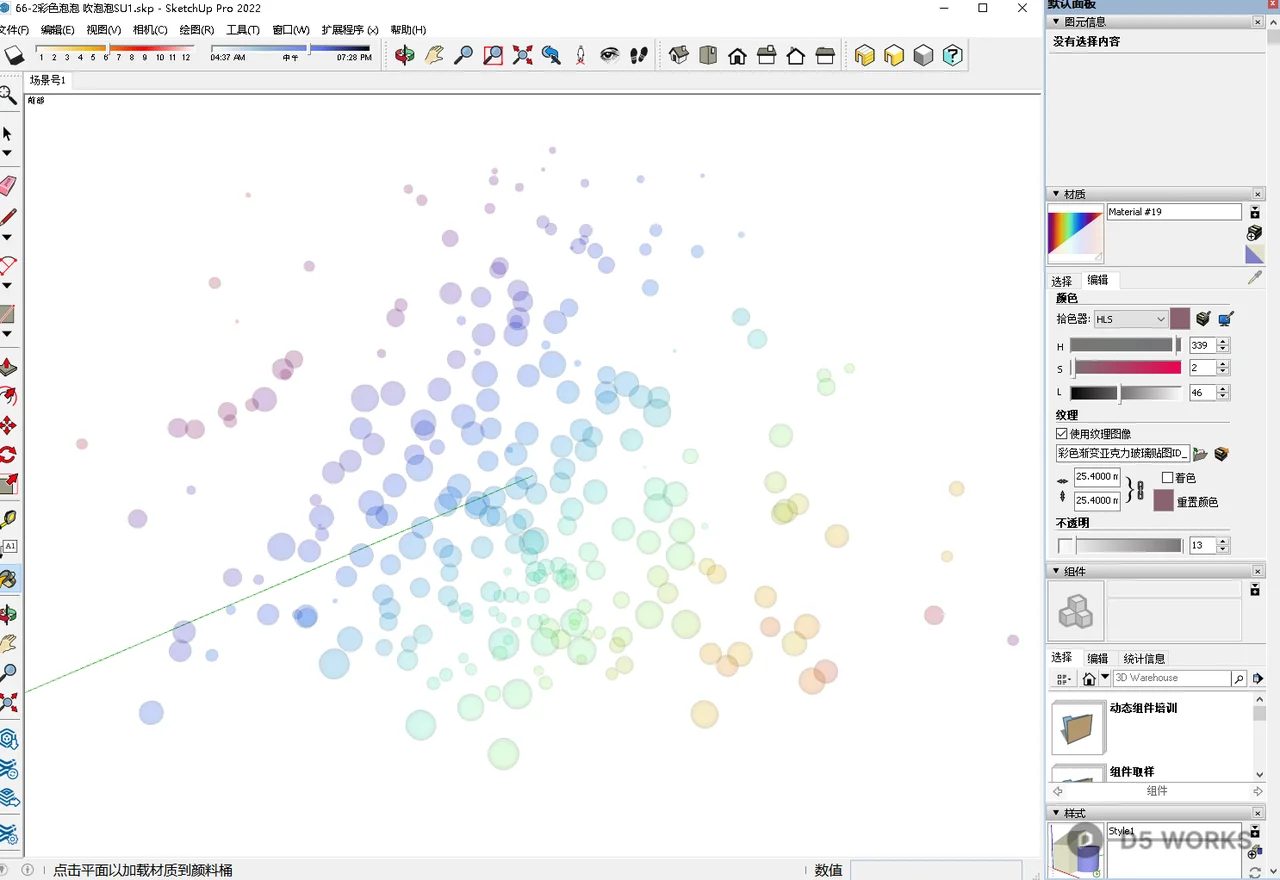Click the 3D Warehouse search field
The width and height of the screenshot is (1280, 880).
tap(1172, 678)
